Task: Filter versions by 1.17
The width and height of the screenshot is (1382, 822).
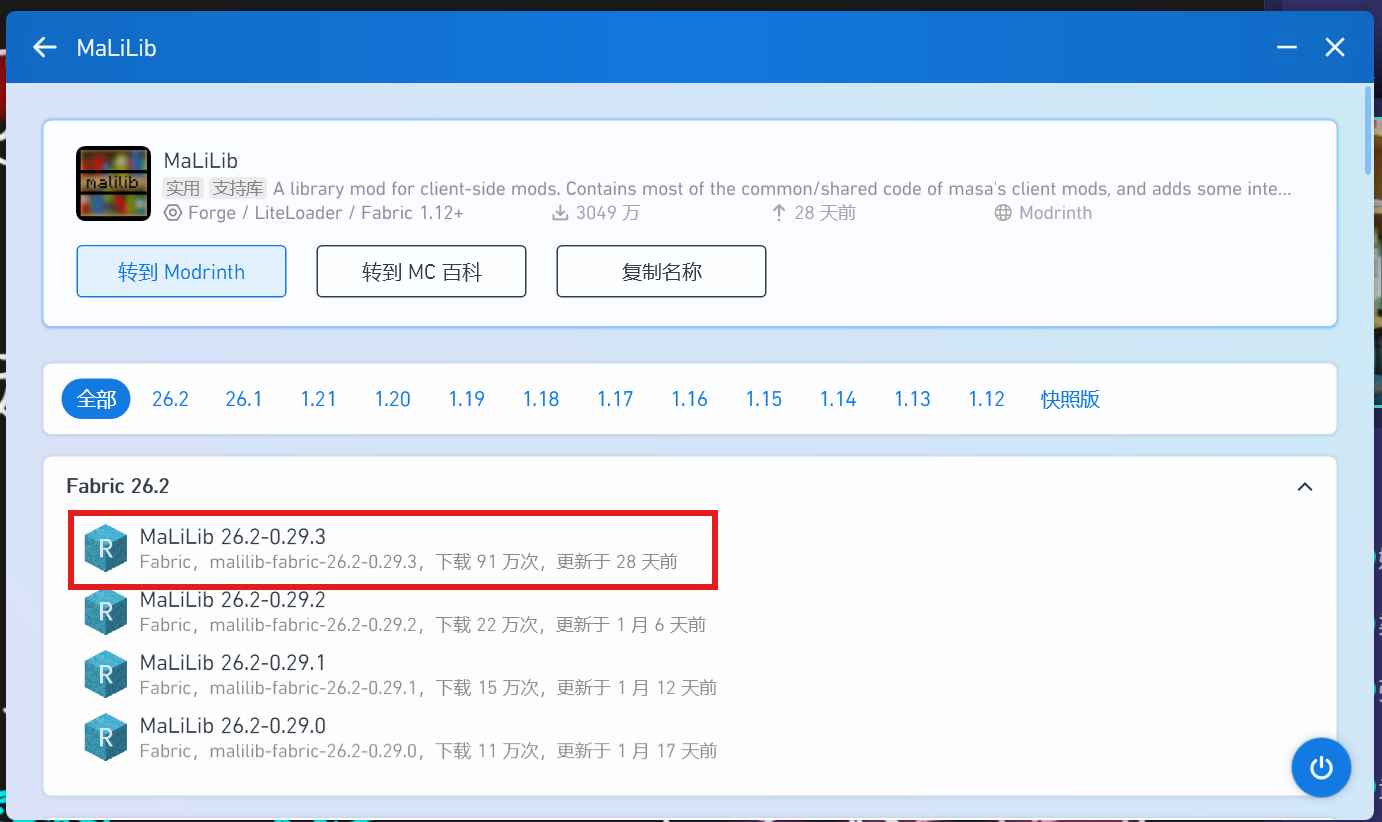Action: tap(615, 399)
